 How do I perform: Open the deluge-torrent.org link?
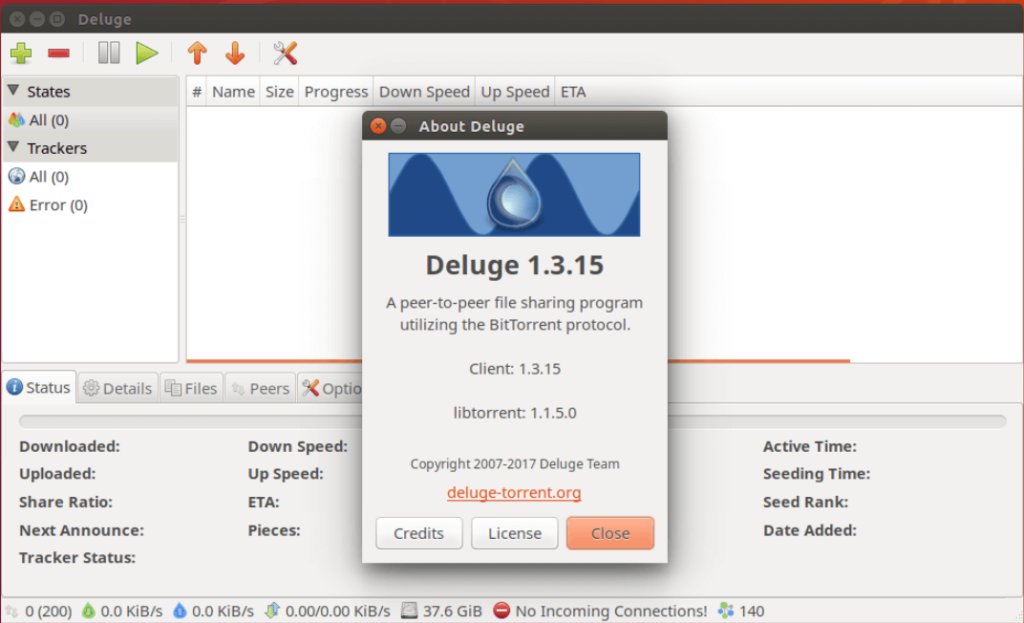tap(513, 493)
